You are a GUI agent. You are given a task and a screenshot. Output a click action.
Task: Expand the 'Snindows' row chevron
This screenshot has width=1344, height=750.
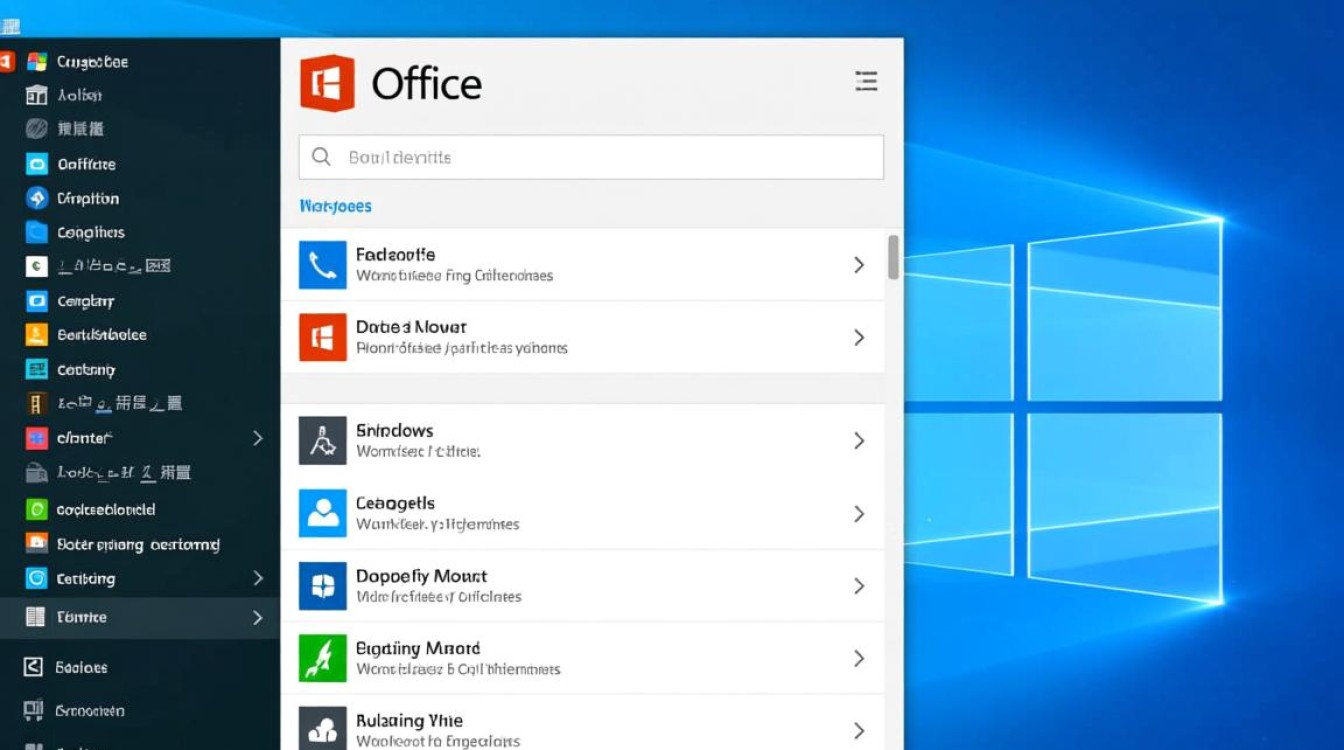pyautogui.click(x=859, y=440)
